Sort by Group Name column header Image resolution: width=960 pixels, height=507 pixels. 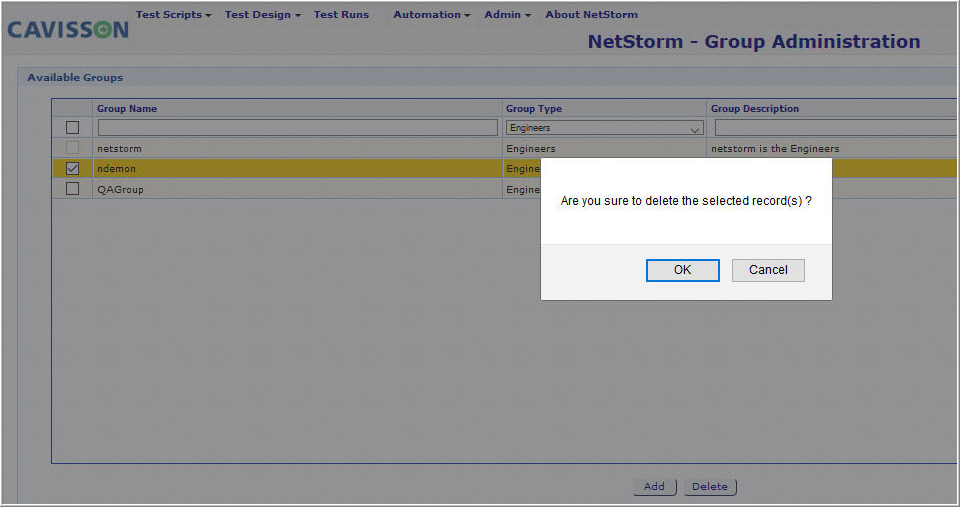[127, 108]
